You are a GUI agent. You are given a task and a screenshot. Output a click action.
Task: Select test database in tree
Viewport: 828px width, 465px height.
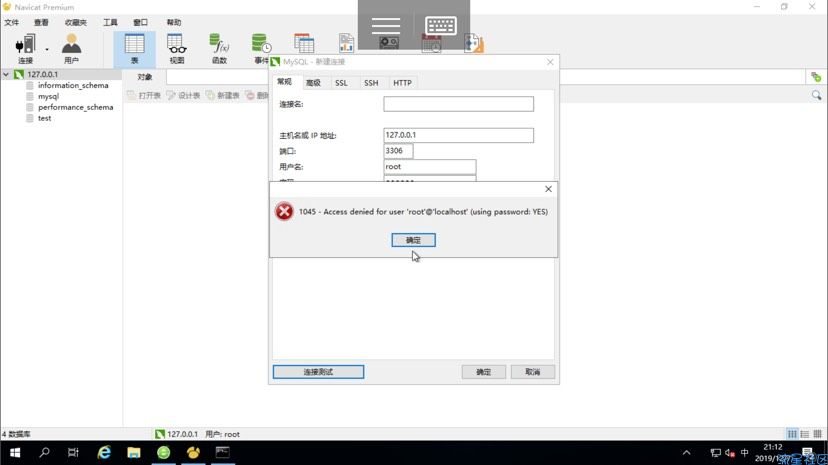pos(44,118)
